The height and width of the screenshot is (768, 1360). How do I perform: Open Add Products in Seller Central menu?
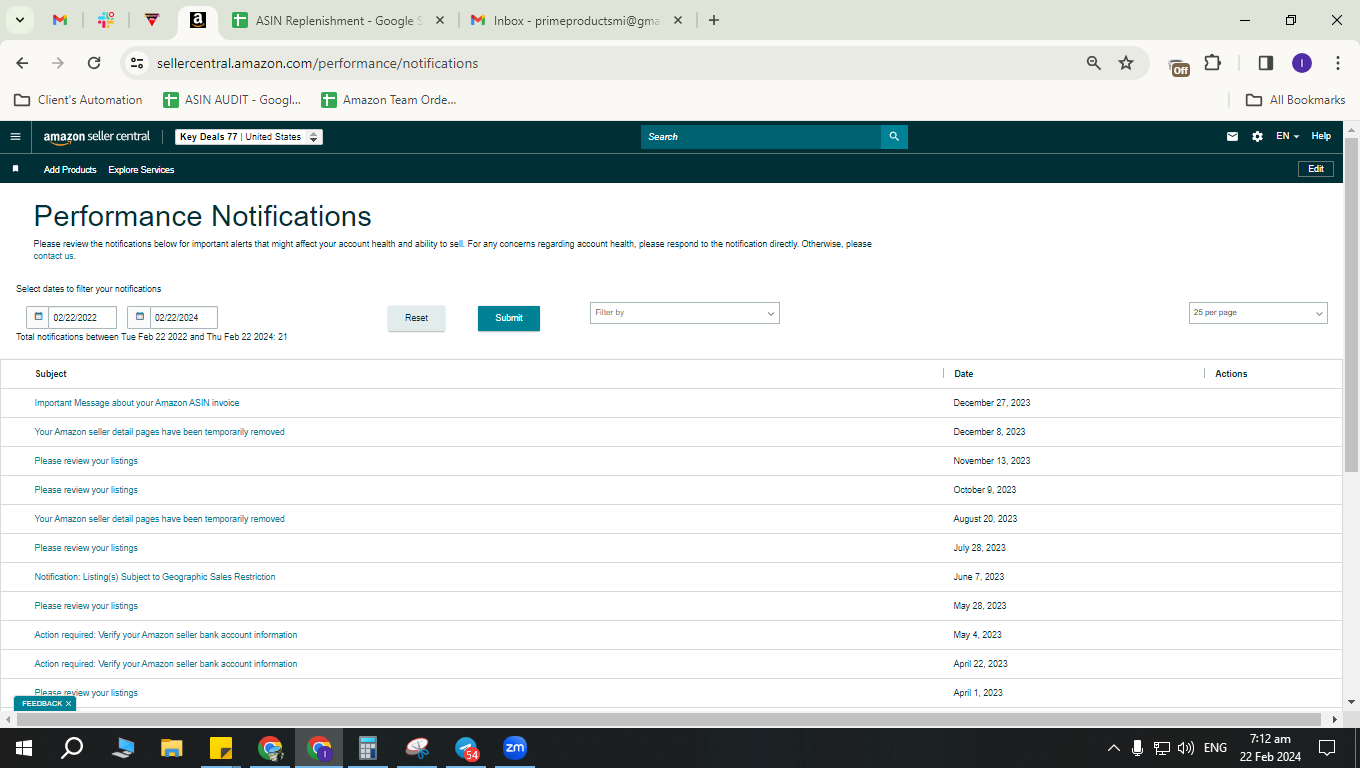tap(70, 170)
